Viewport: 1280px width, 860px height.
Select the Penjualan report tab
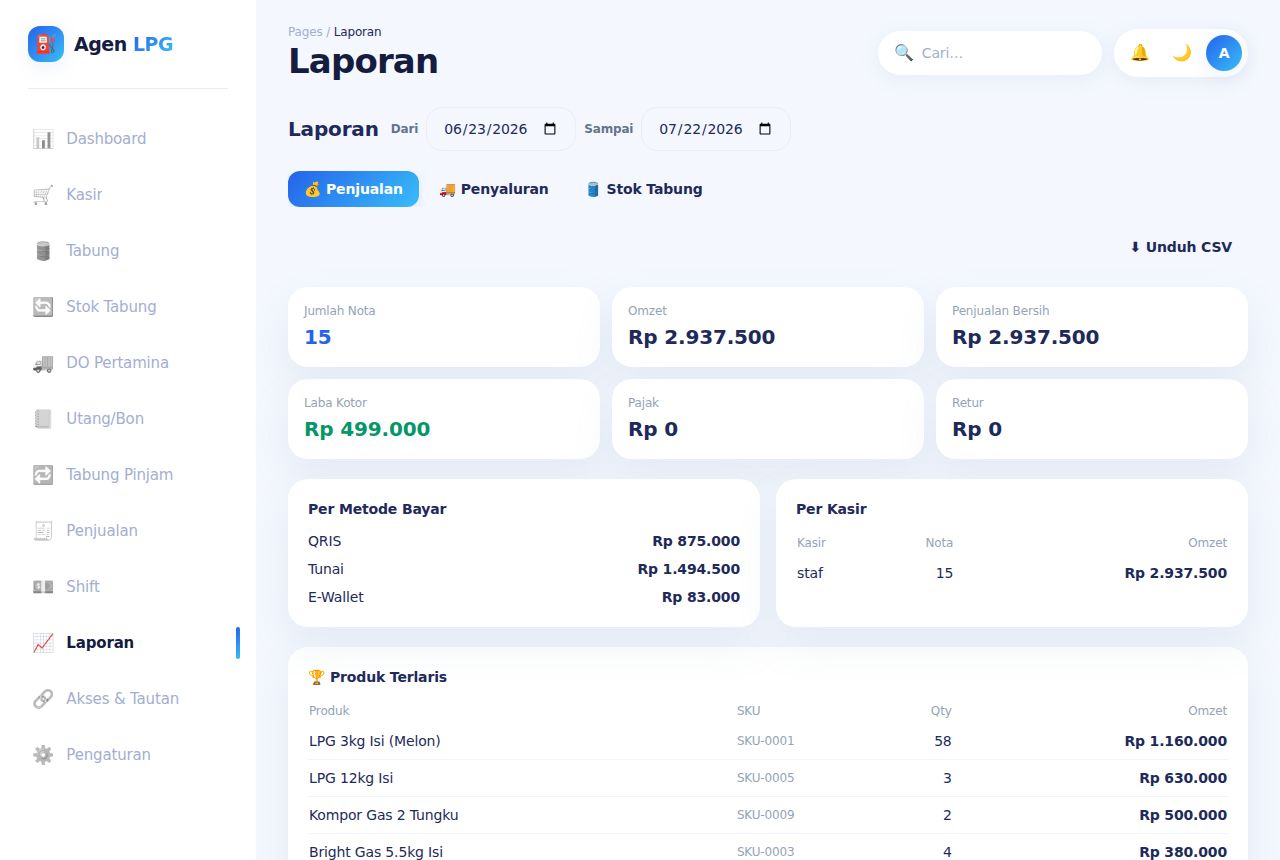point(353,189)
